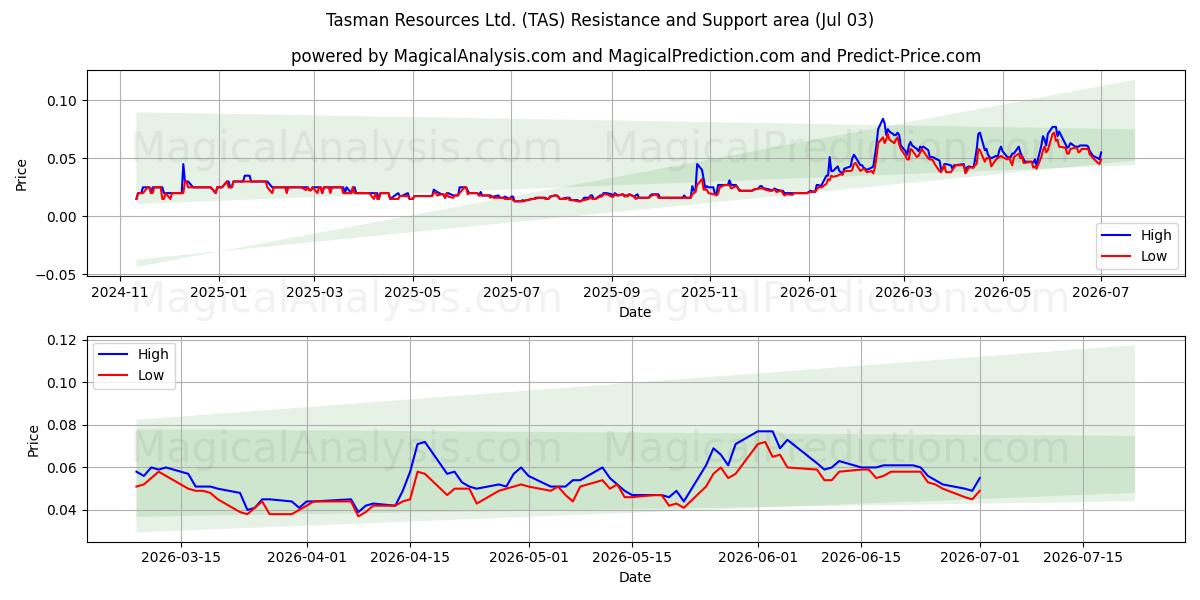Screen dimensions: 1200x600
Task: Click the mid-April 2026 high peak in bottom chart
Action: pos(424,441)
